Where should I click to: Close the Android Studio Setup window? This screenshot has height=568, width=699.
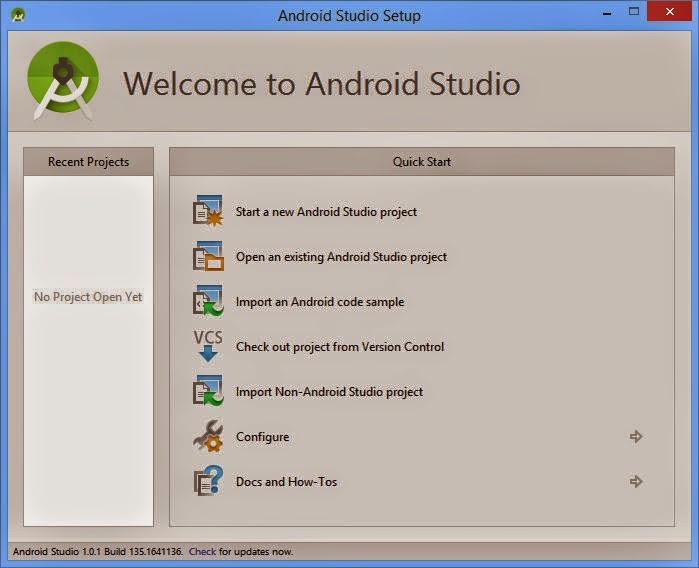670,12
